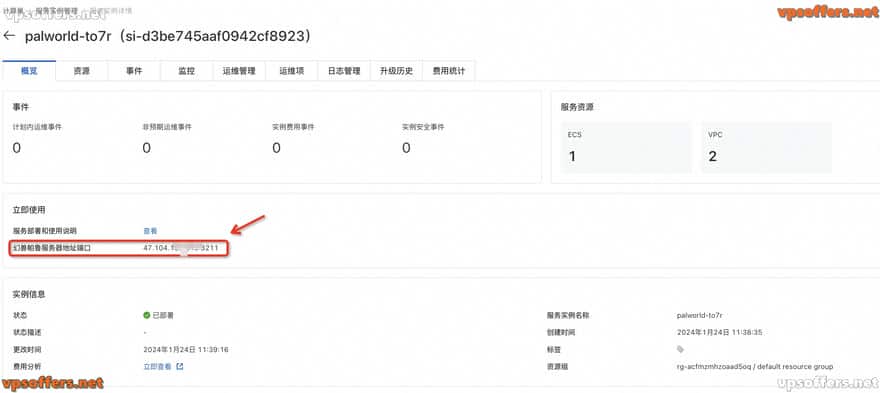
Task: Switch to the 资源 tab
Action: click(x=81, y=71)
